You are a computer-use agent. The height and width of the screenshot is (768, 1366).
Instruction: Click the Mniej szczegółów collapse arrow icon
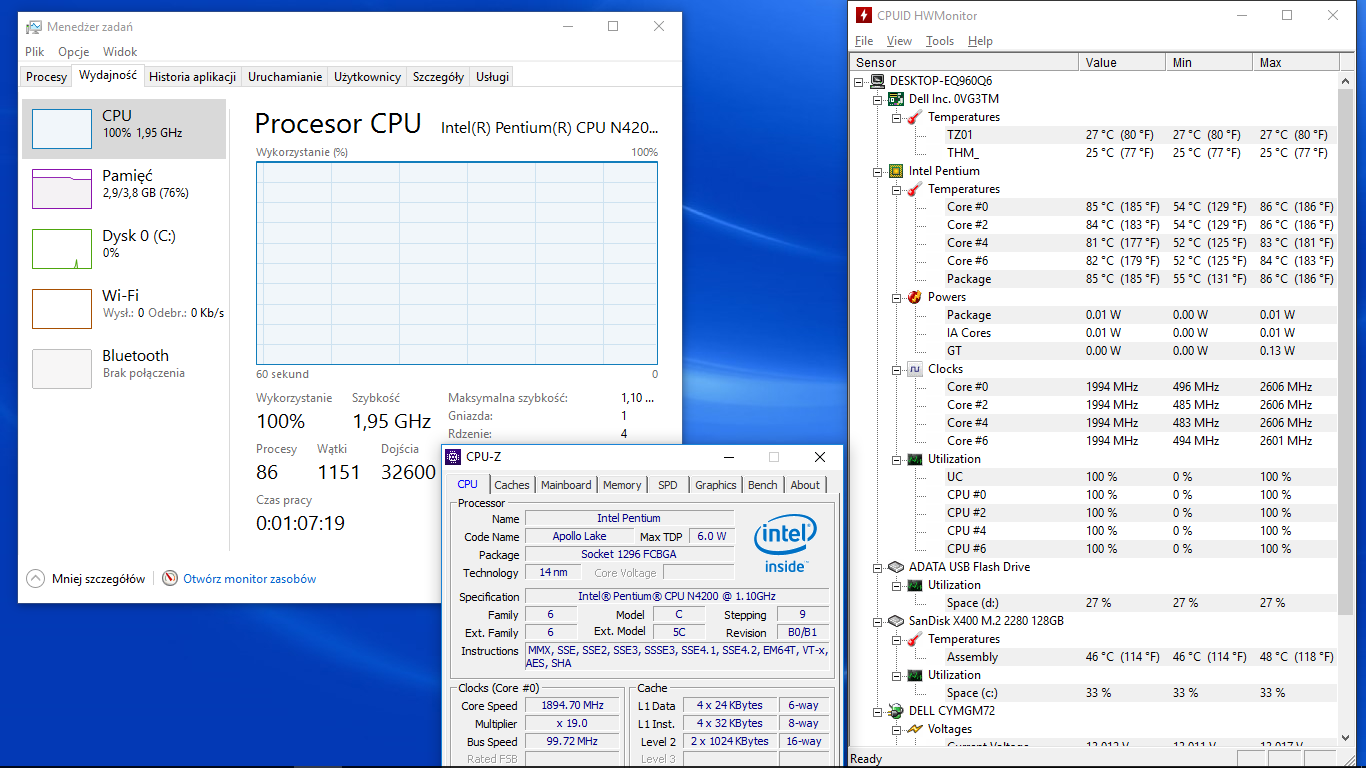(35, 578)
